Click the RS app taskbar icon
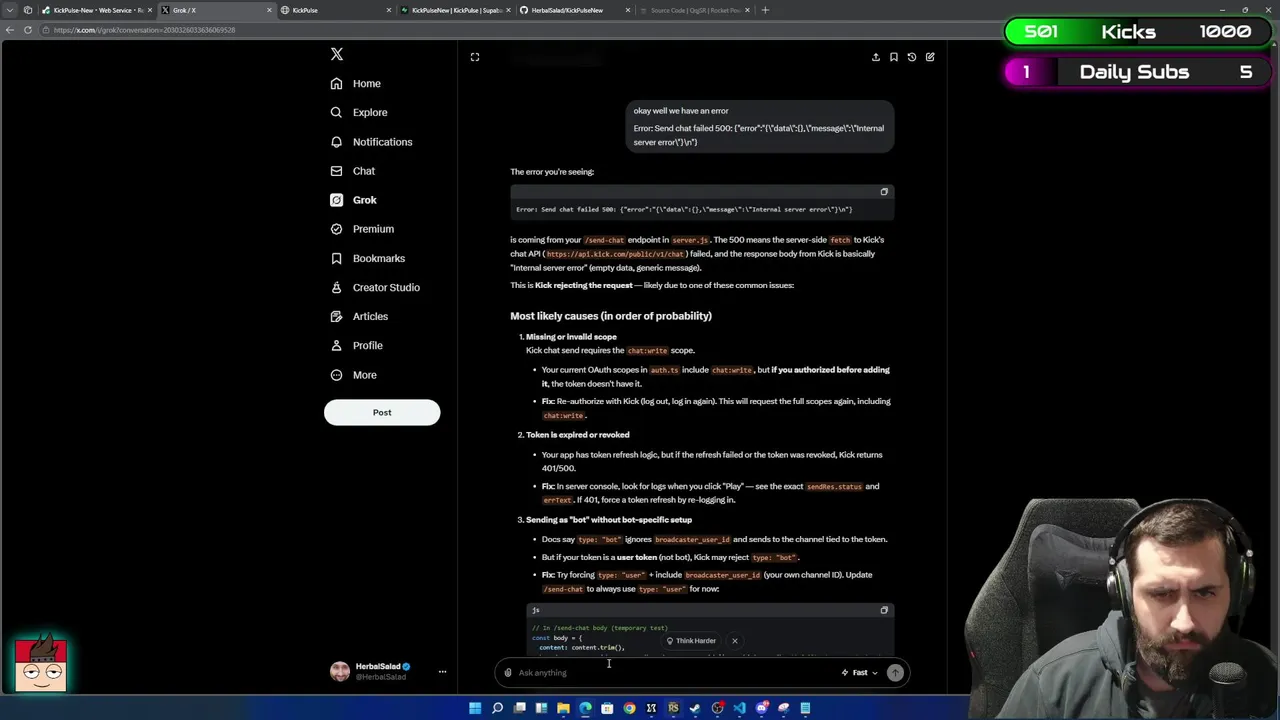 (673, 708)
